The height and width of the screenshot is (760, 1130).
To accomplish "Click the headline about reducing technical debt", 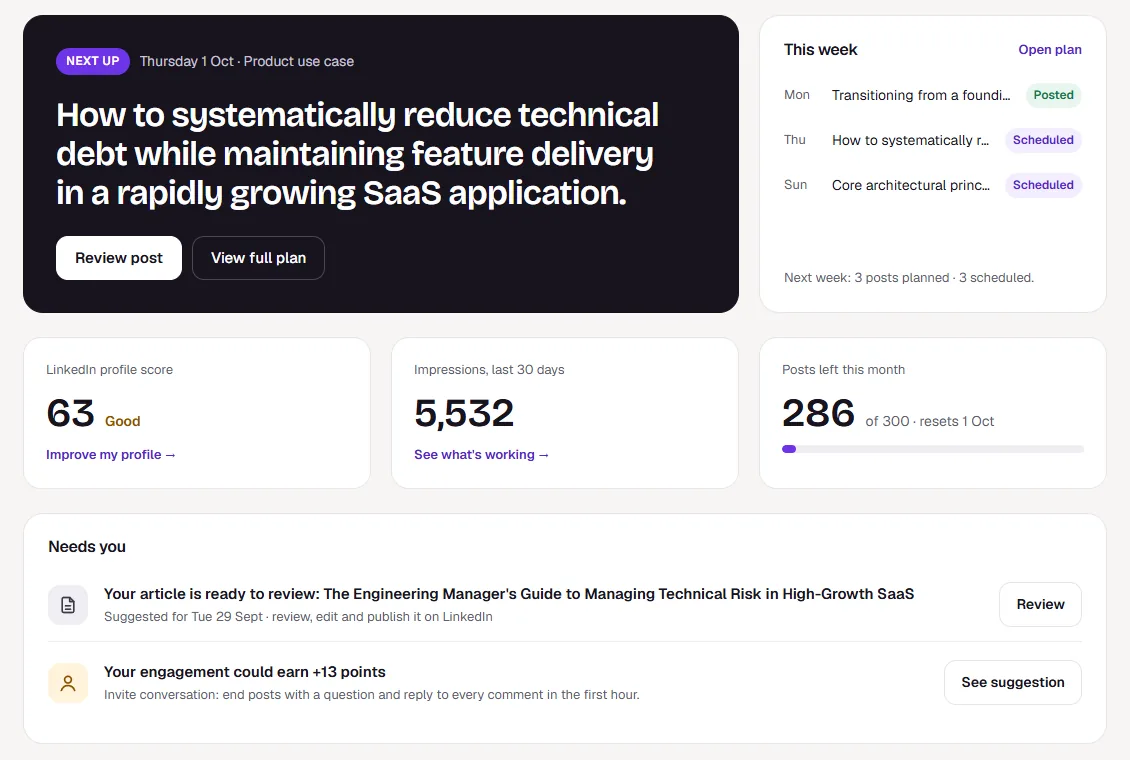I will click(357, 153).
